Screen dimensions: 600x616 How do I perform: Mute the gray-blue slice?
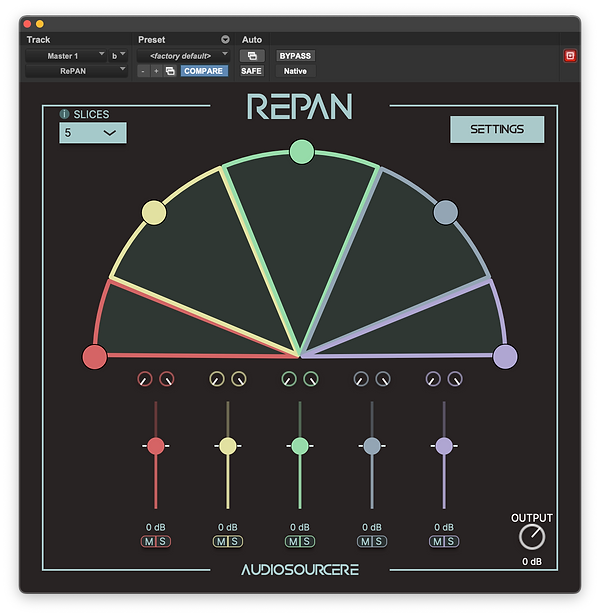coord(365,541)
